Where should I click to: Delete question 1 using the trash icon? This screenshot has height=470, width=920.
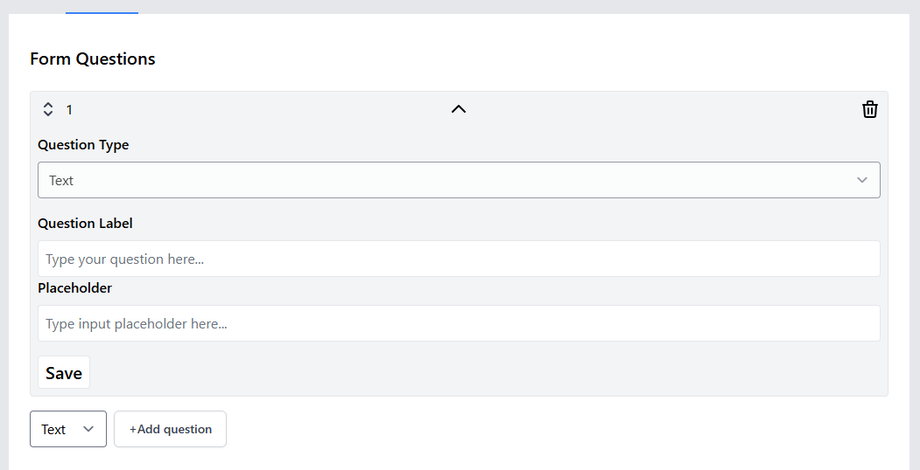point(870,109)
